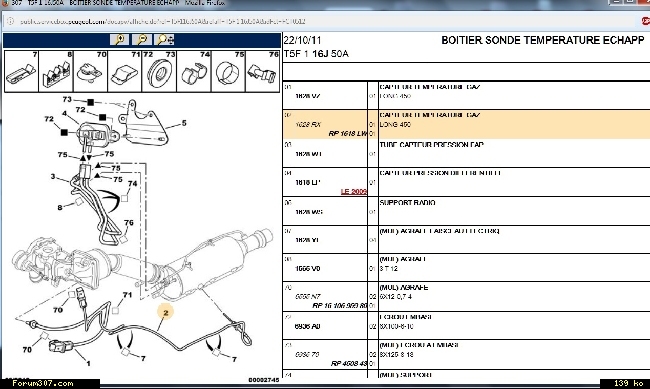650x389 pixels.
Task: Open part thumbnail number 71
Action: point(125,71)
